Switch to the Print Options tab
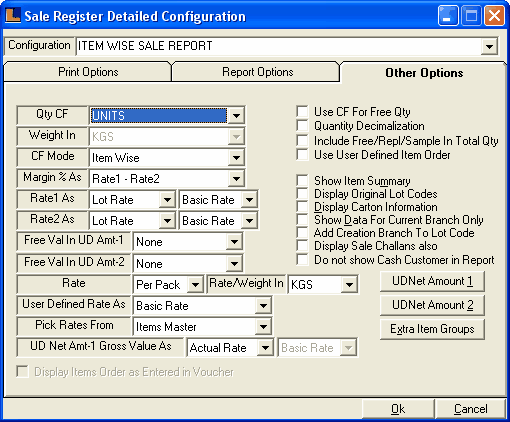 click(x=88, y=72)
